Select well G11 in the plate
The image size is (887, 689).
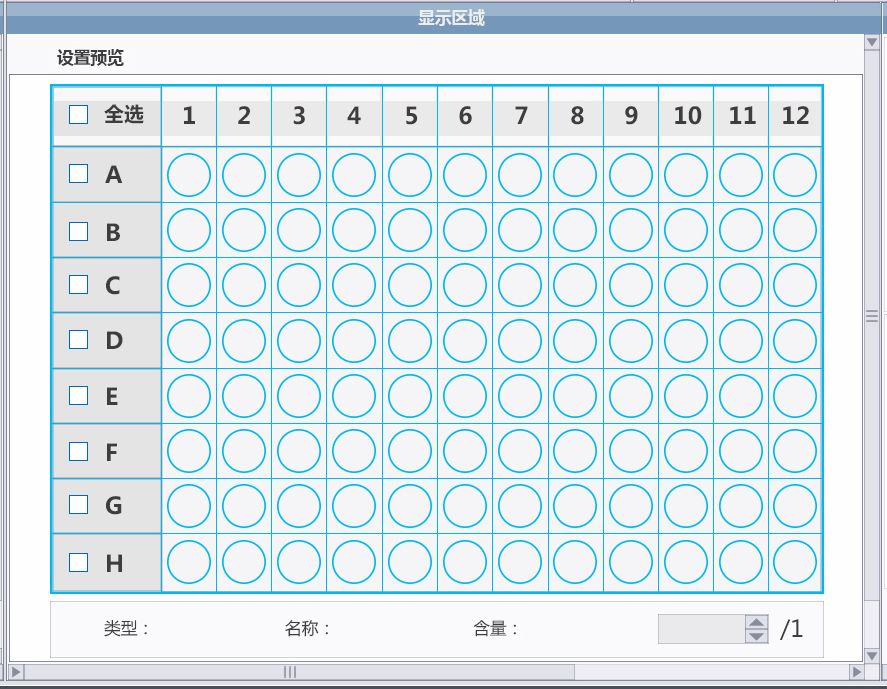(x=741, y=506)
